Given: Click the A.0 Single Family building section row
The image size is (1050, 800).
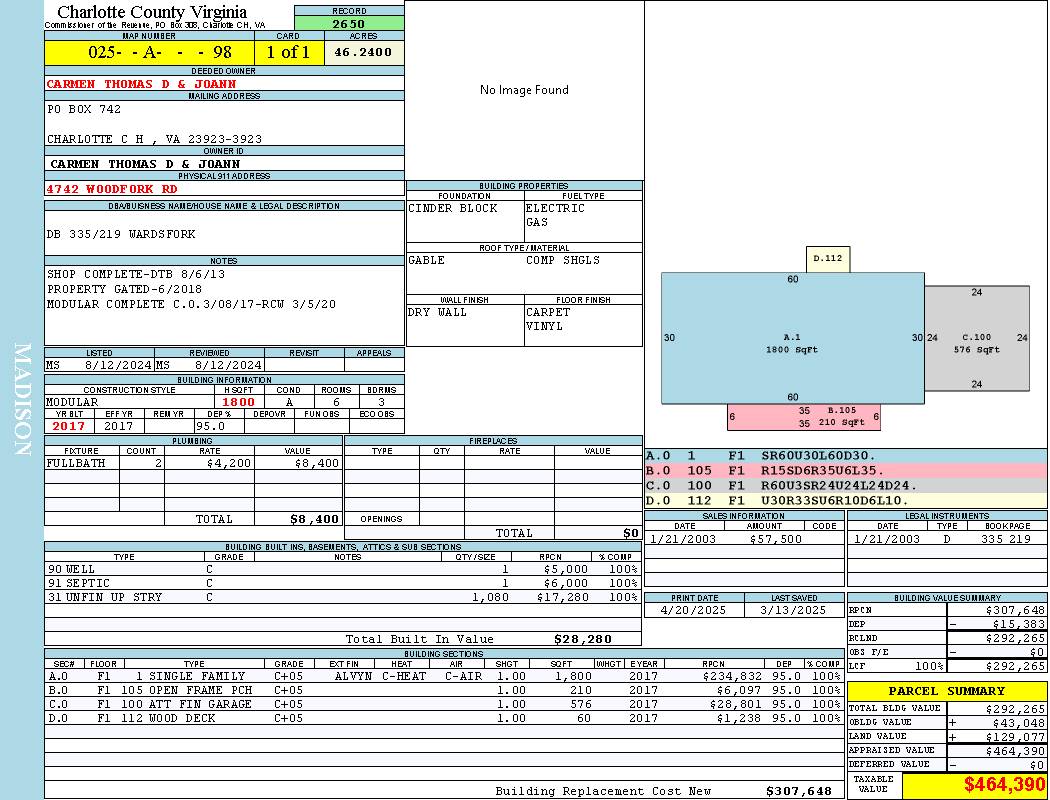Looking at the screenshot, I should 444,676.
